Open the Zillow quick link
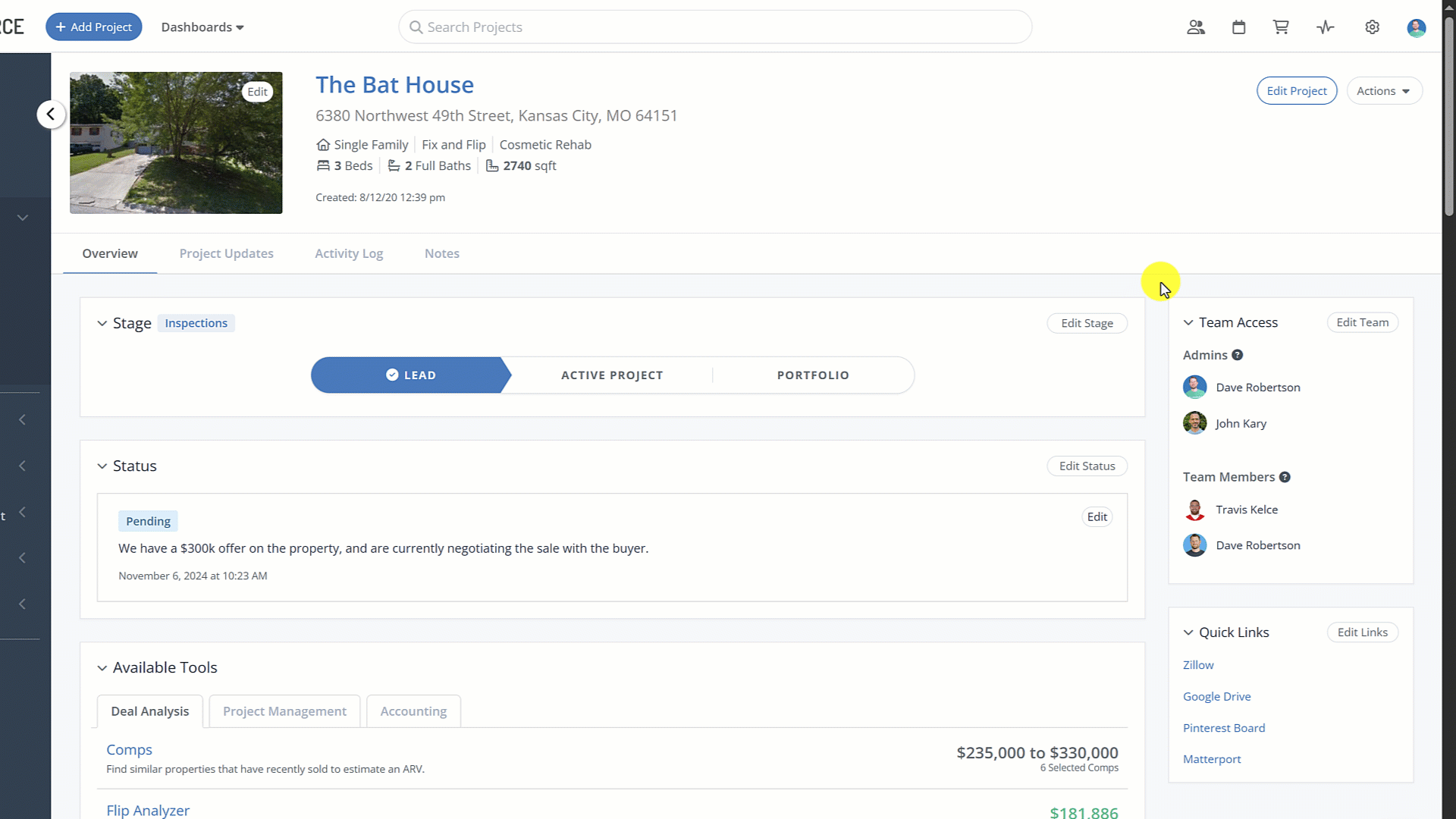 (1198, 665)
